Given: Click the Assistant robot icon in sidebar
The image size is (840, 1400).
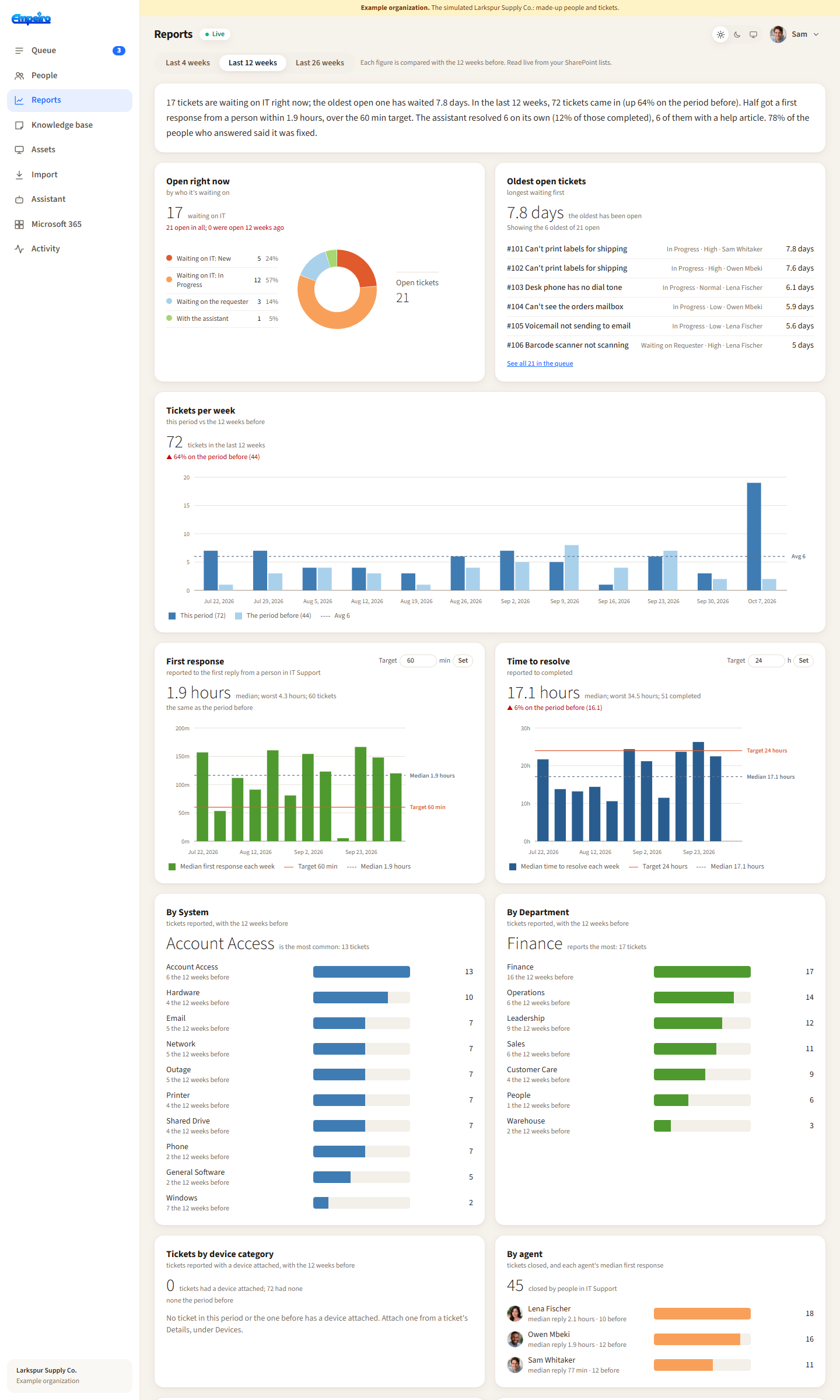Looking at the screenshot, I should [19, 199].
